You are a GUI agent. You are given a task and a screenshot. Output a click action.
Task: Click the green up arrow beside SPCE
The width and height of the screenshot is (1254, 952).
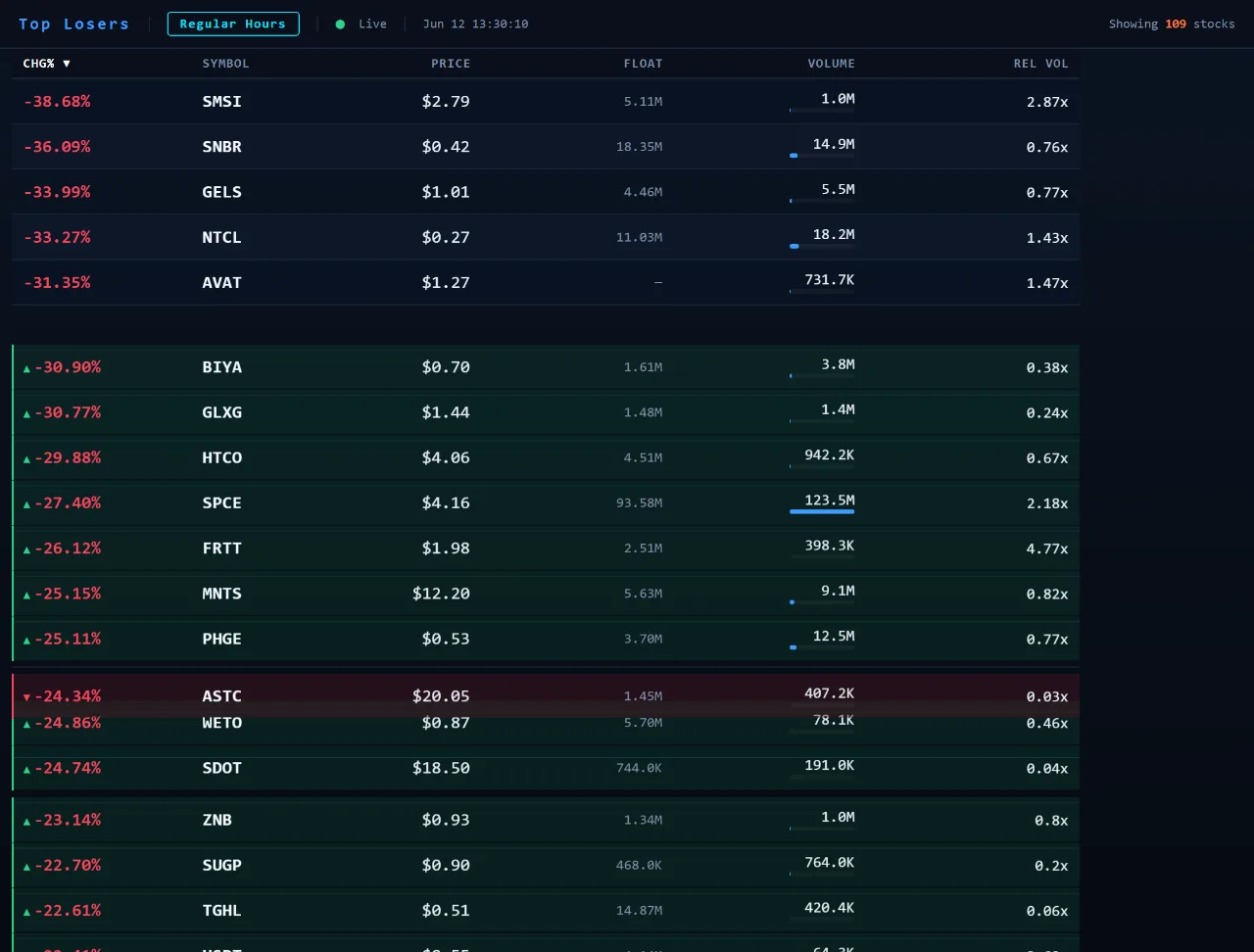click(27, 503)
